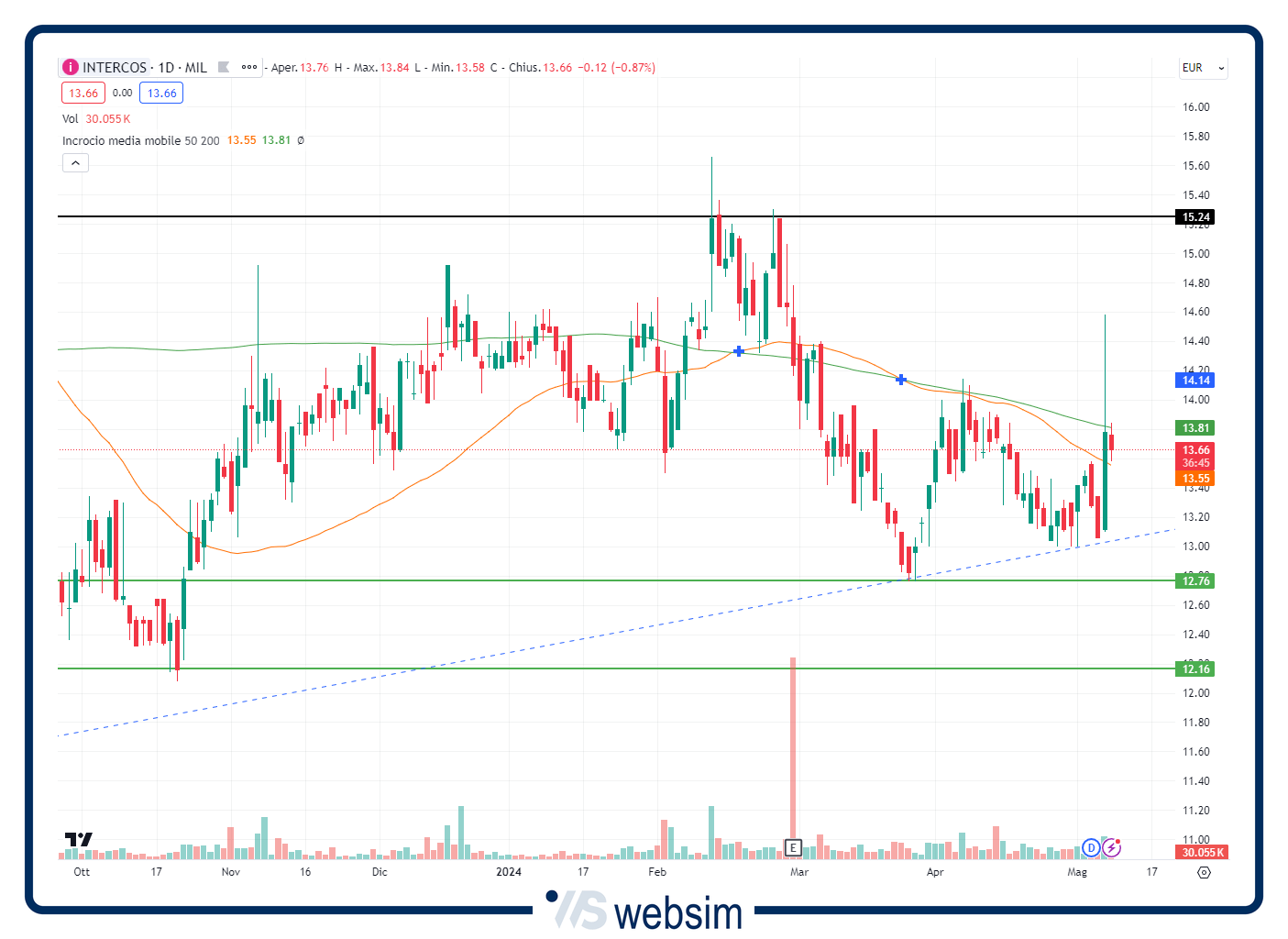Open the EUR currency dropdown
This screenshot has height=939, width=1288.
click(1203, 68)
